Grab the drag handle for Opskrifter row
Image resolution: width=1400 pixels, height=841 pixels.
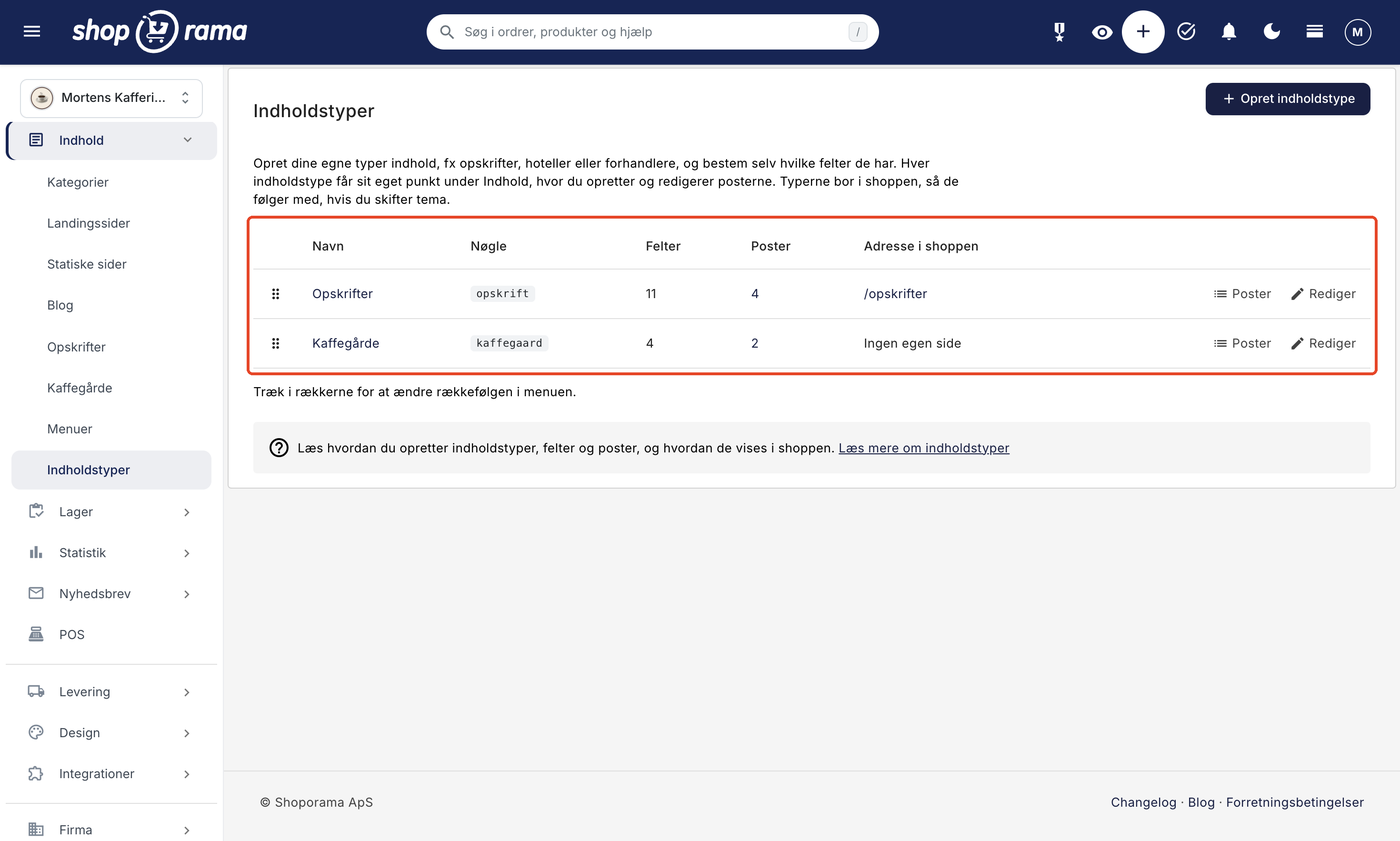coord(276,294)
